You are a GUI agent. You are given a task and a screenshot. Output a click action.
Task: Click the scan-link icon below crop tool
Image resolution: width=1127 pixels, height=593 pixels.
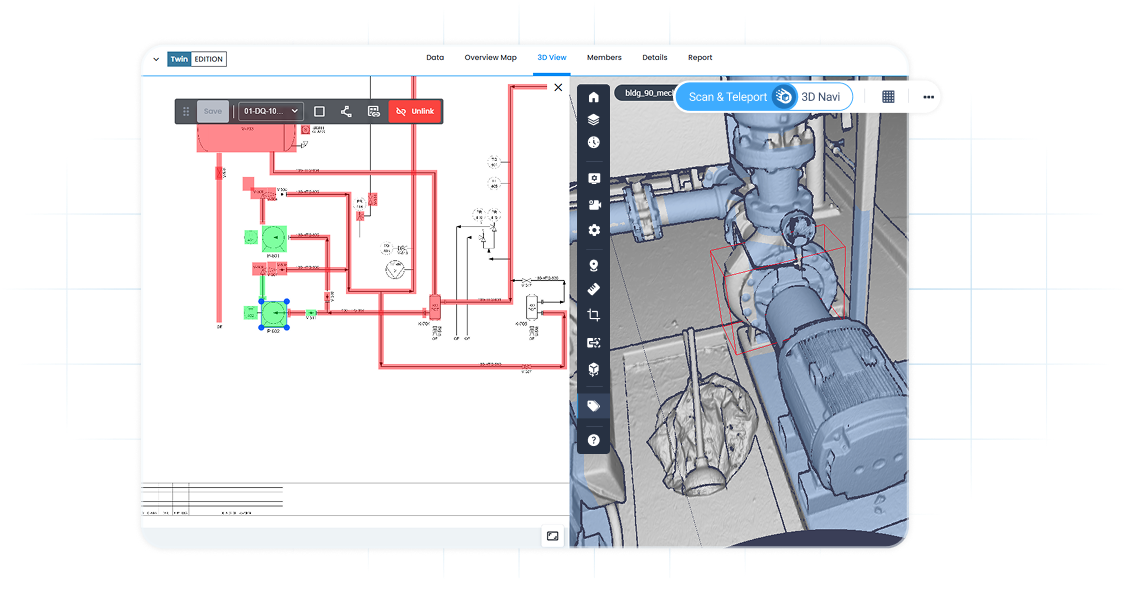tap(594, 343)
